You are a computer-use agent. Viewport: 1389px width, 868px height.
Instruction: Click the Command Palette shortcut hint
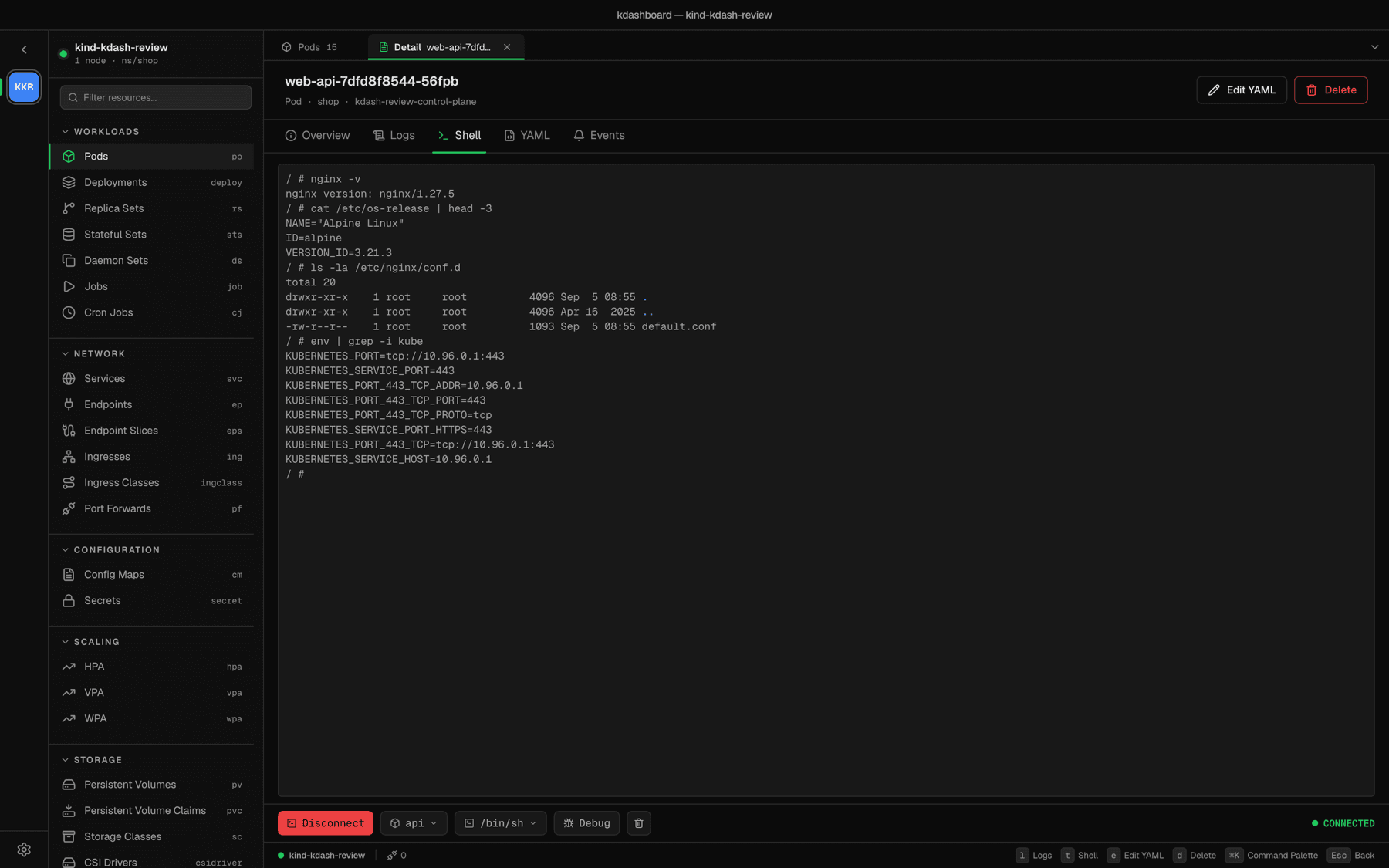(1272, 856)
